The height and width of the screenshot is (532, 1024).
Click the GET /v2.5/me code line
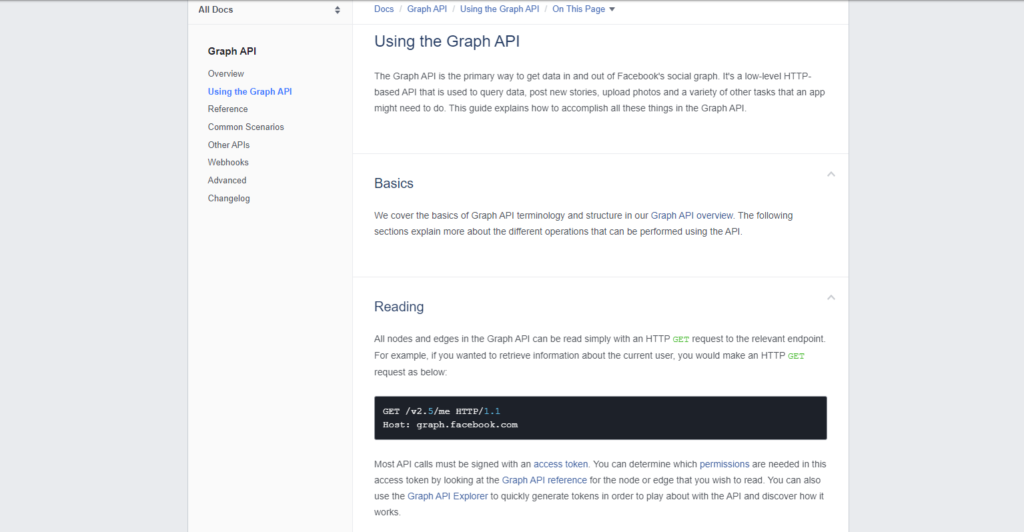[x=441, y=411]
